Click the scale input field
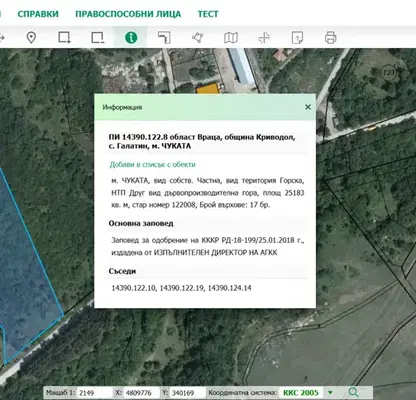 [x=94, y=393]
